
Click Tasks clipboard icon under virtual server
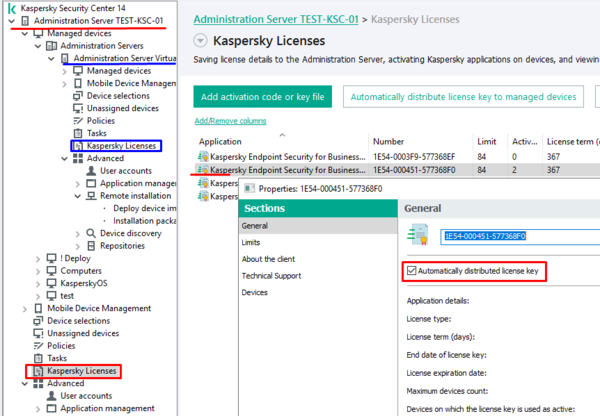coord(78,134)
